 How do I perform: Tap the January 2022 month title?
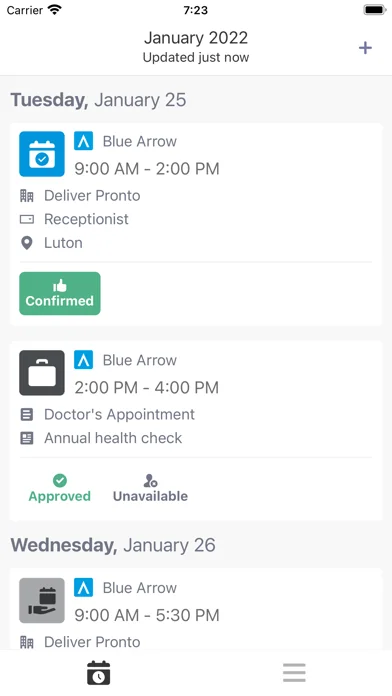(196, 38)
